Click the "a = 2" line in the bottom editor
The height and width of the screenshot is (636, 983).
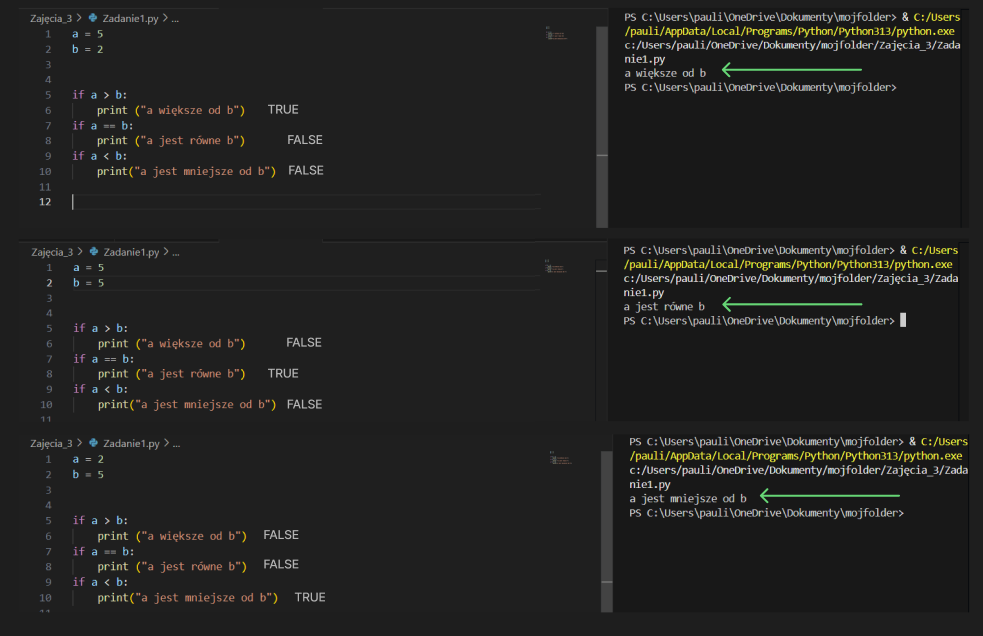point(88,459)
